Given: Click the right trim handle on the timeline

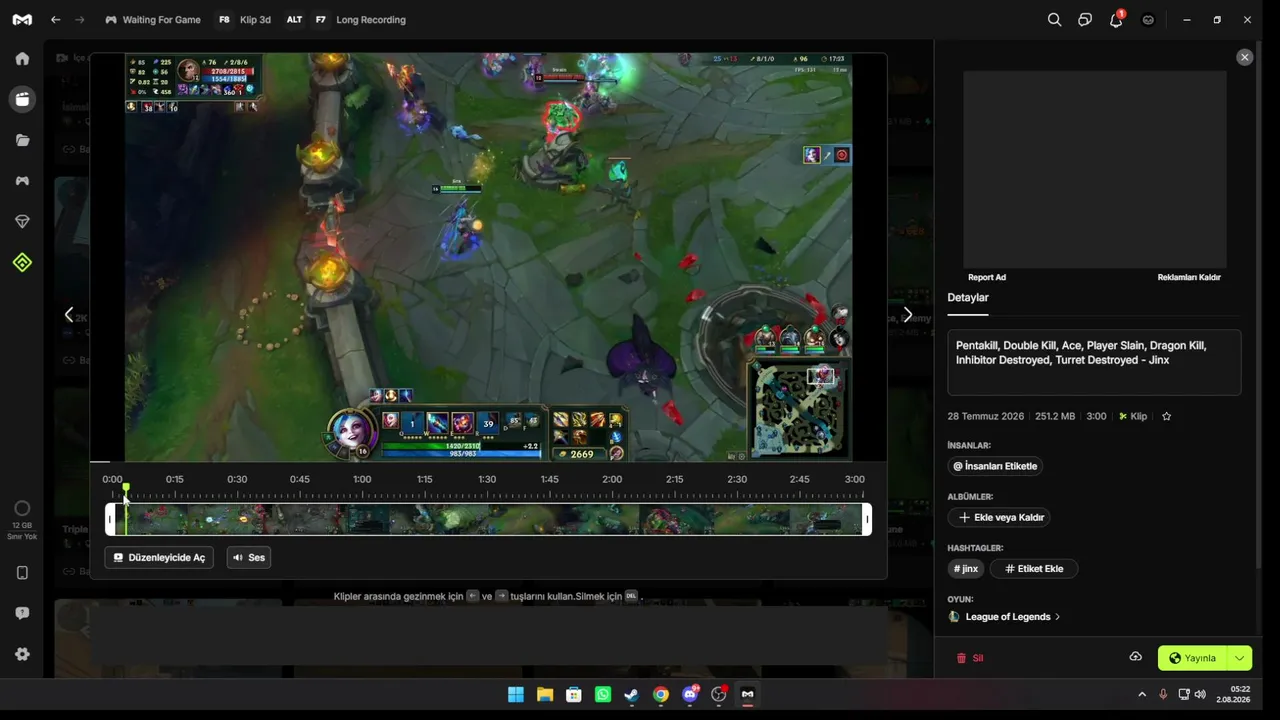Looking at the screenshot, I should click(867, 519).
